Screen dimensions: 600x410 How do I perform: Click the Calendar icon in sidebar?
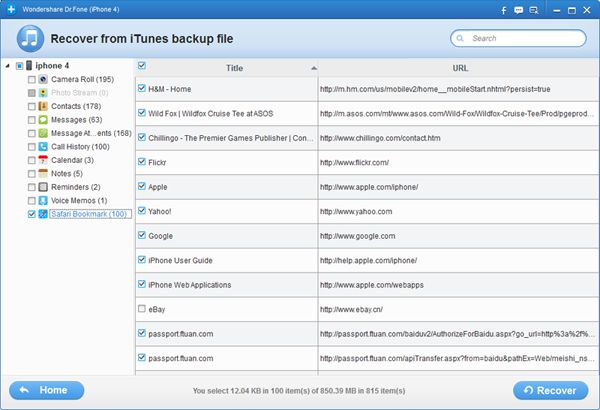point(43,160)
